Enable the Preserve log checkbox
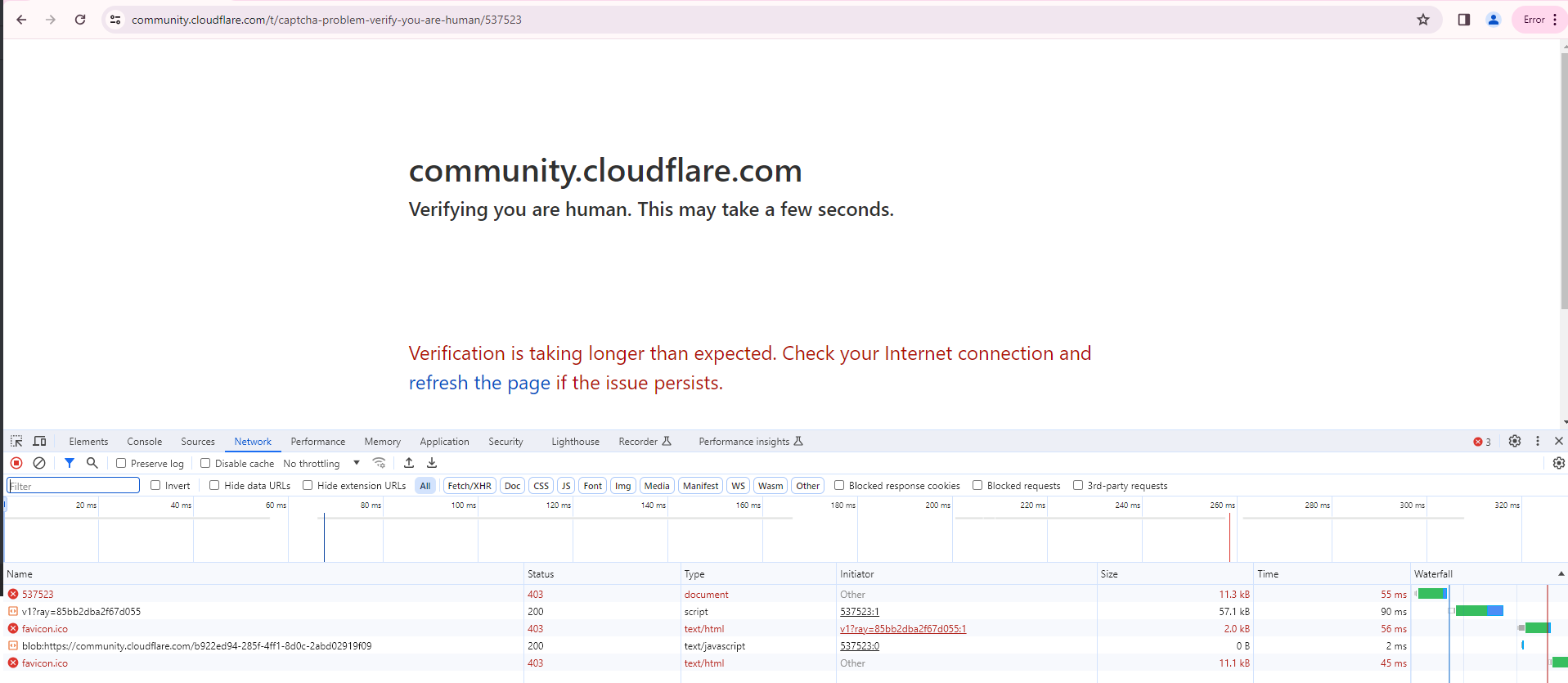 (121, 463)
